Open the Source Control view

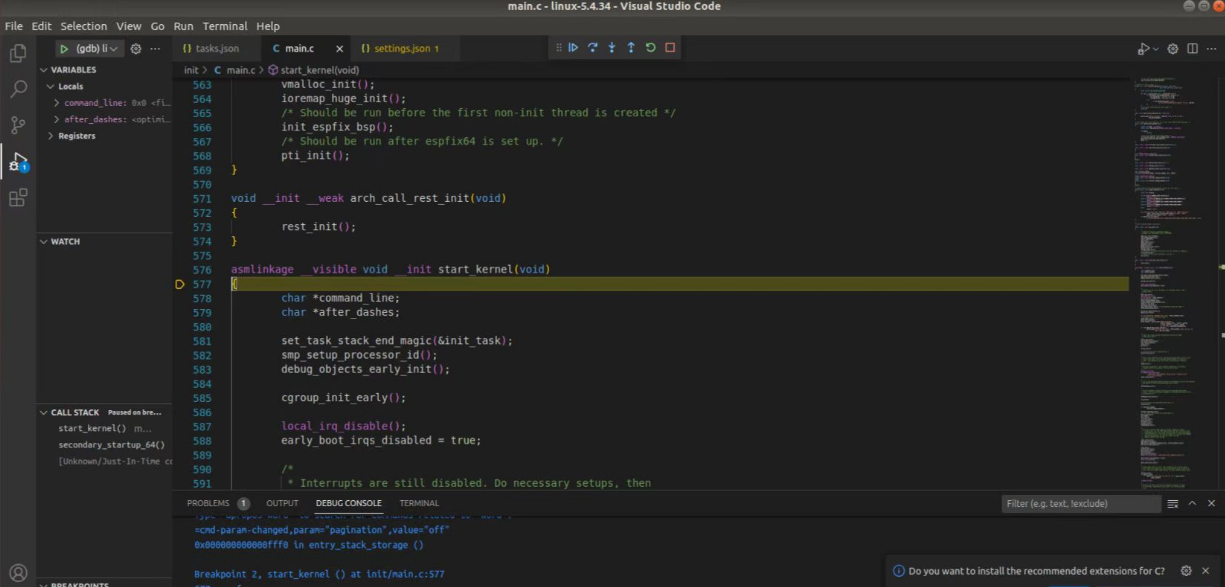click(18, 125)
